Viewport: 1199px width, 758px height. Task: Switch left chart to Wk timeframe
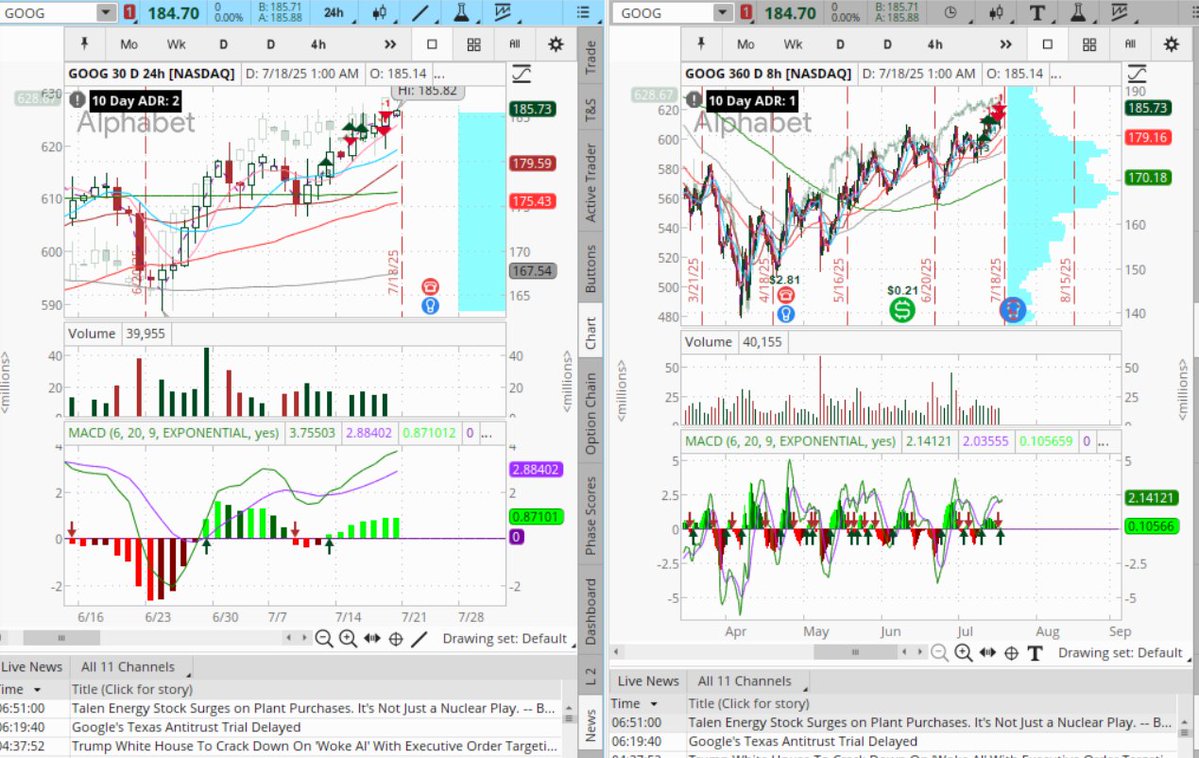click(x=176, y=44)
